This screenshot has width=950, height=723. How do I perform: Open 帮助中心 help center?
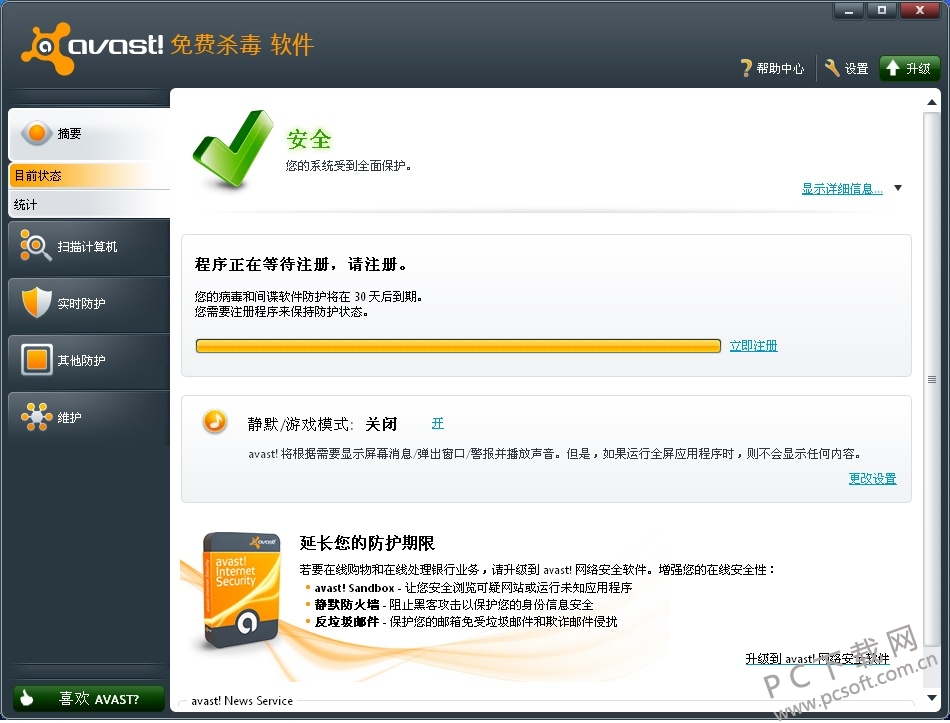772,68
